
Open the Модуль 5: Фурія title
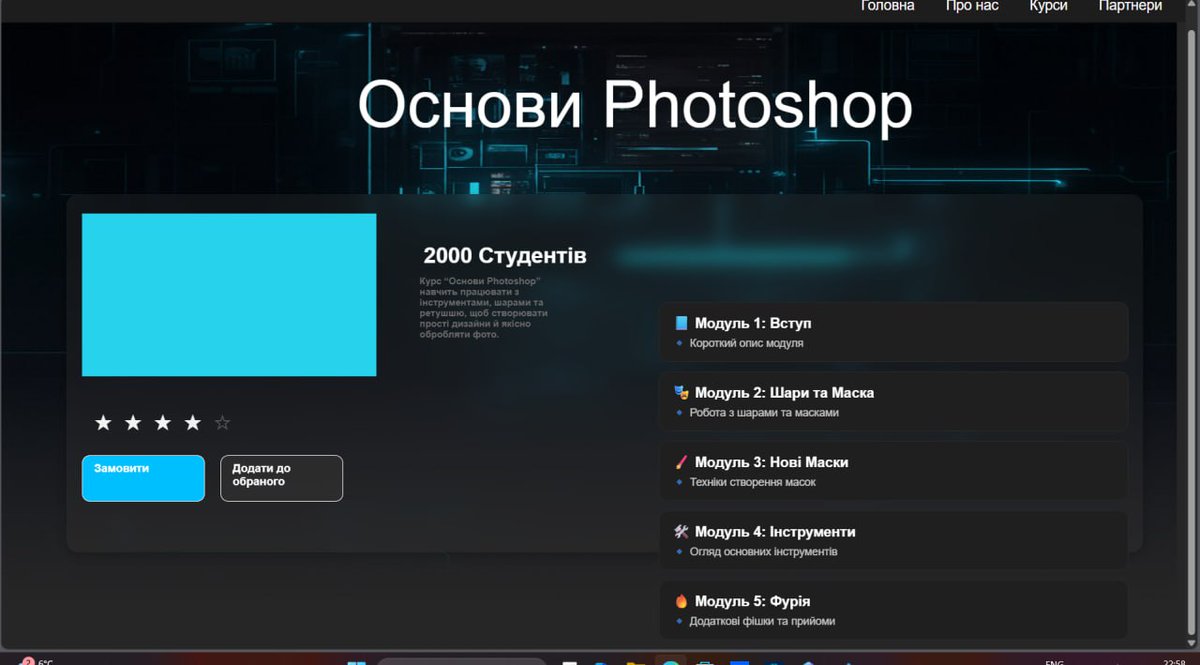tap(752, 601)
